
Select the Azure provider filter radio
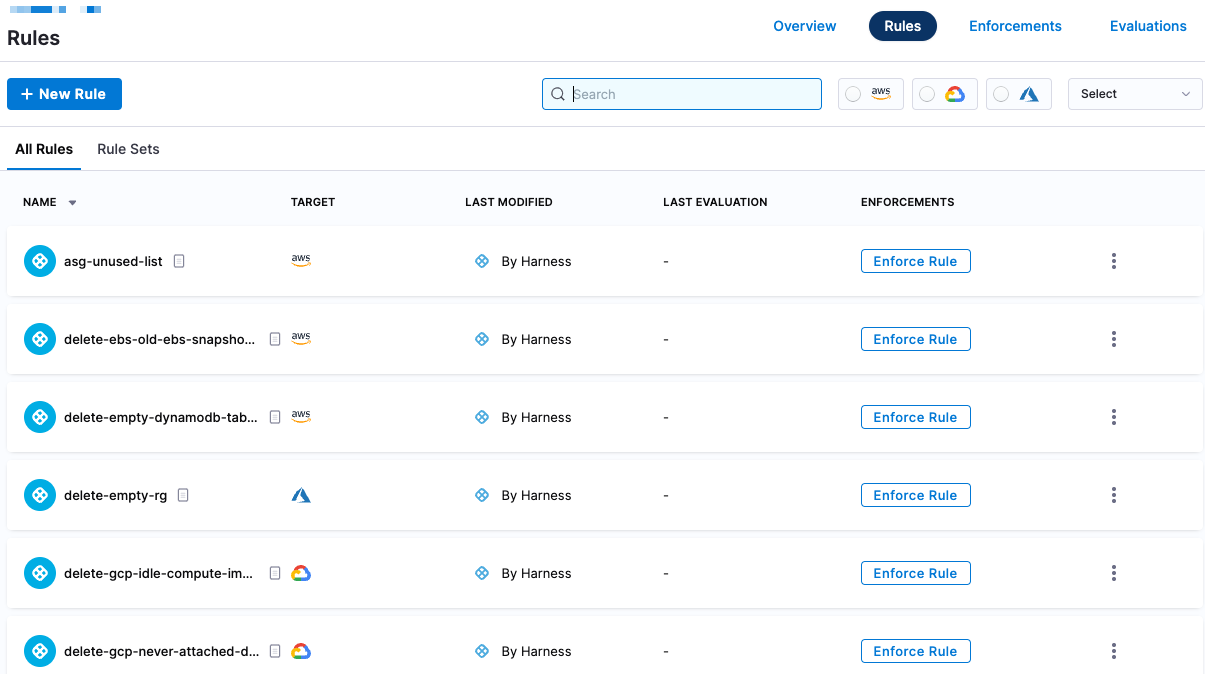coord(1001,94)
